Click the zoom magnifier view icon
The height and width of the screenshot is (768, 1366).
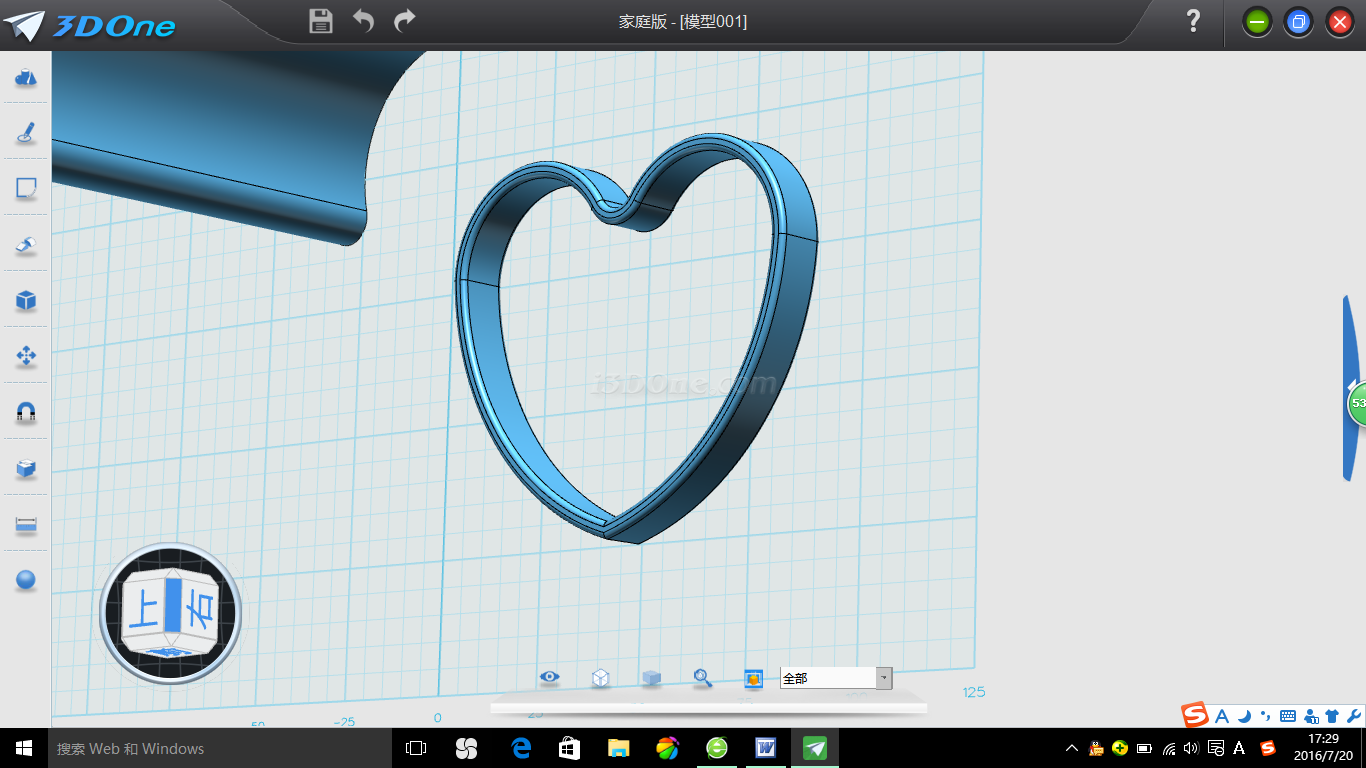pyautogui.click(x=703, y=678)
